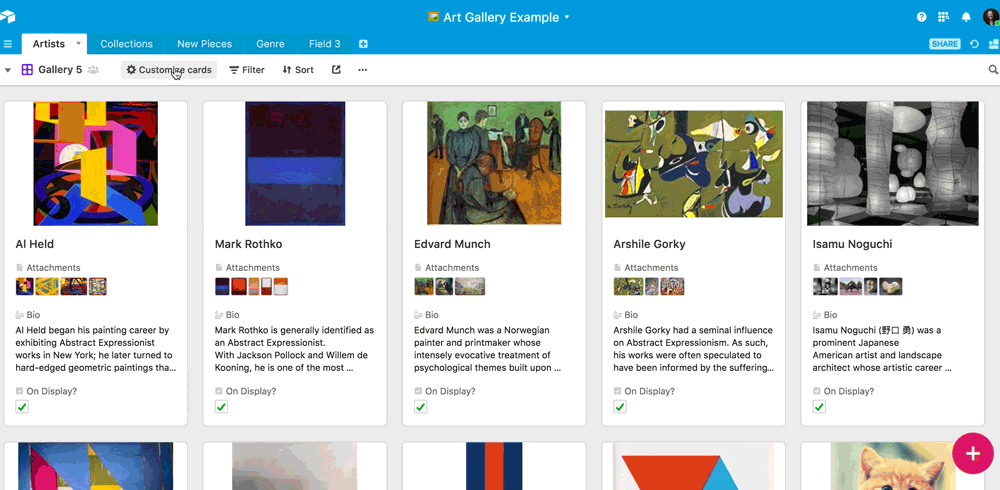This screenshot has height=490, width=1000.
Task: Click the gallery view grid icon
Action: click(x=27, y=70)
